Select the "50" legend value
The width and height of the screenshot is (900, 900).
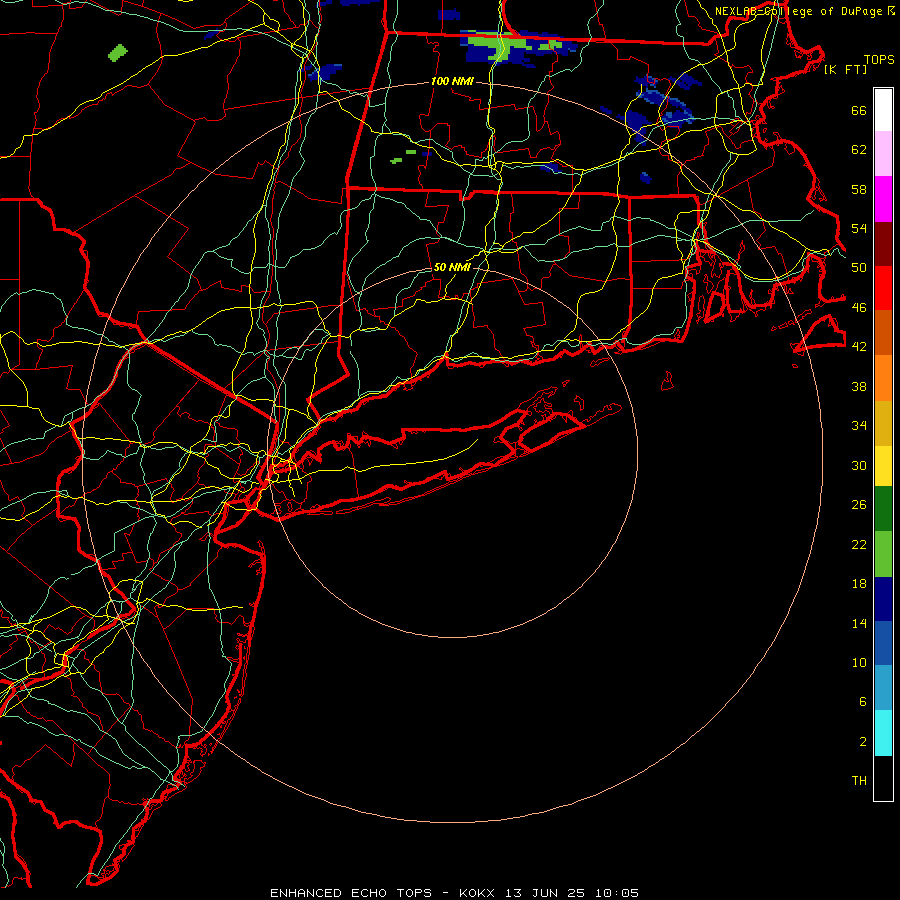click(x=859, y=267)
